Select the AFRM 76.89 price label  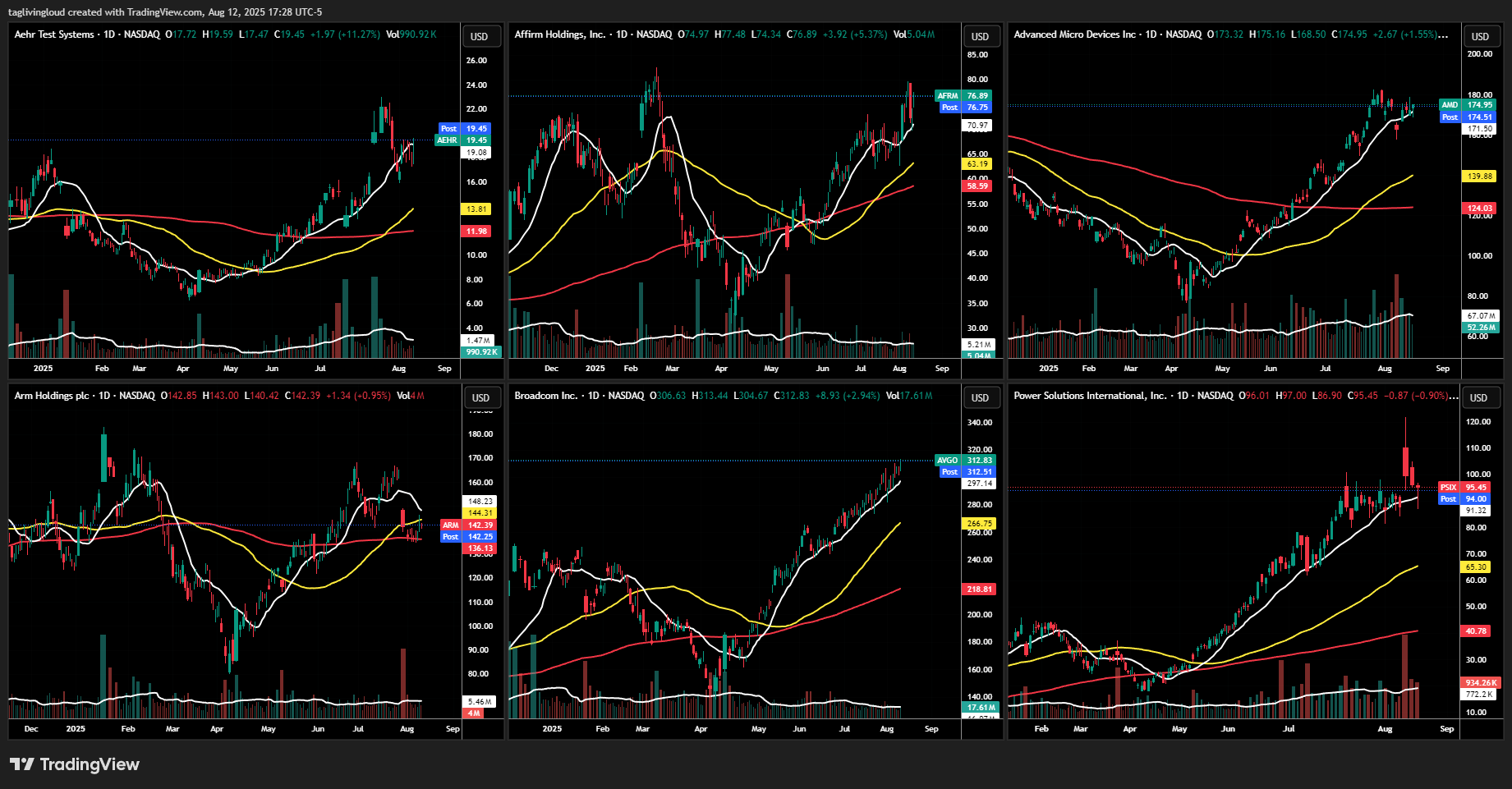[963, 96]
